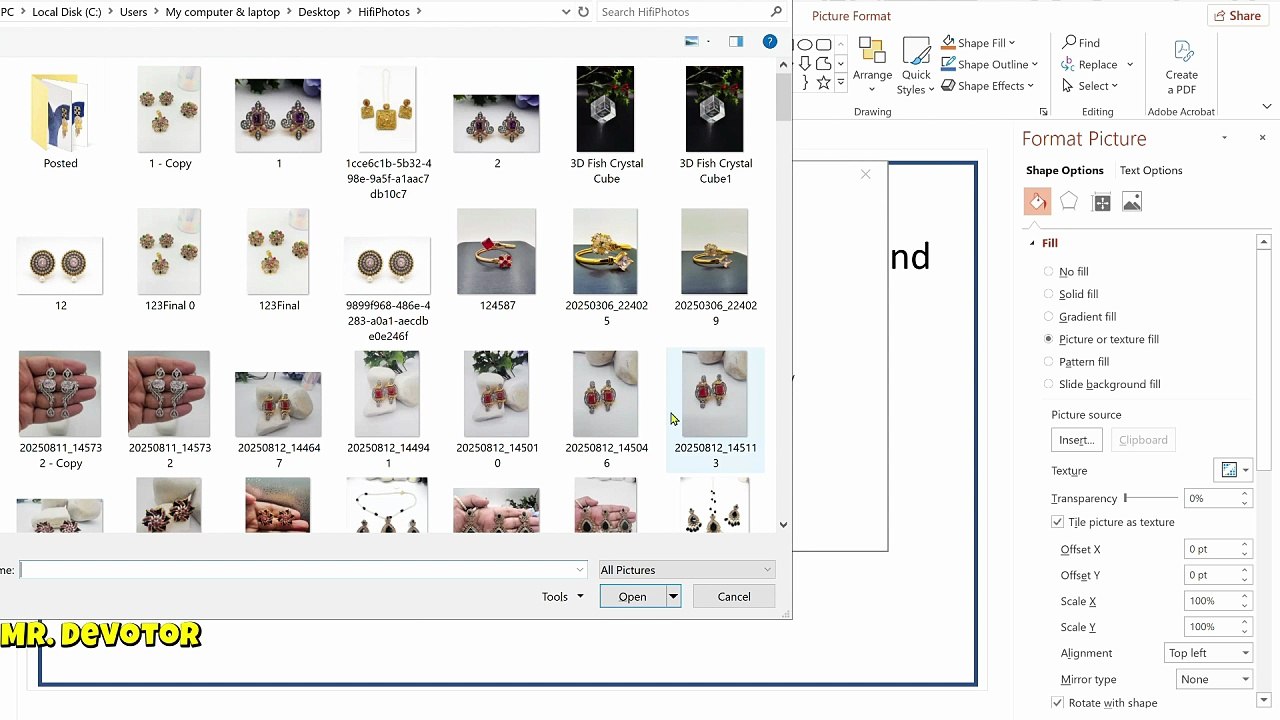Screen dimensions: 1280x720
Task: Switch to the Text Options tab
Action: (x=1151, y=170)
